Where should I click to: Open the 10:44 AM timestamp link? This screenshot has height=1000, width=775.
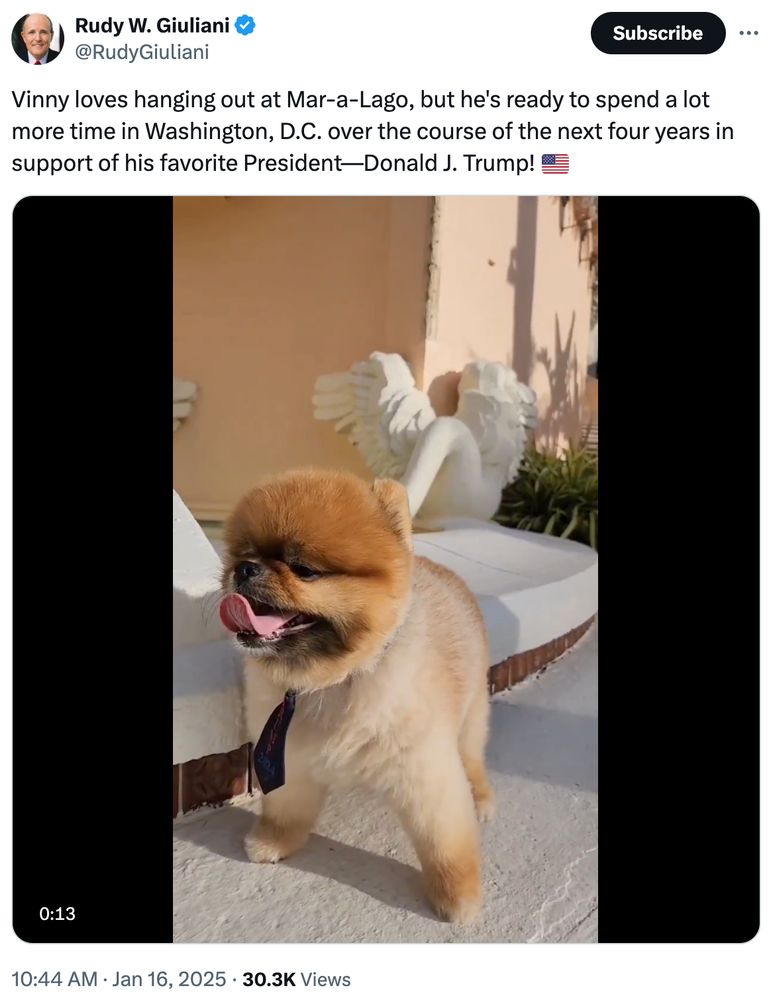[54, 979]
